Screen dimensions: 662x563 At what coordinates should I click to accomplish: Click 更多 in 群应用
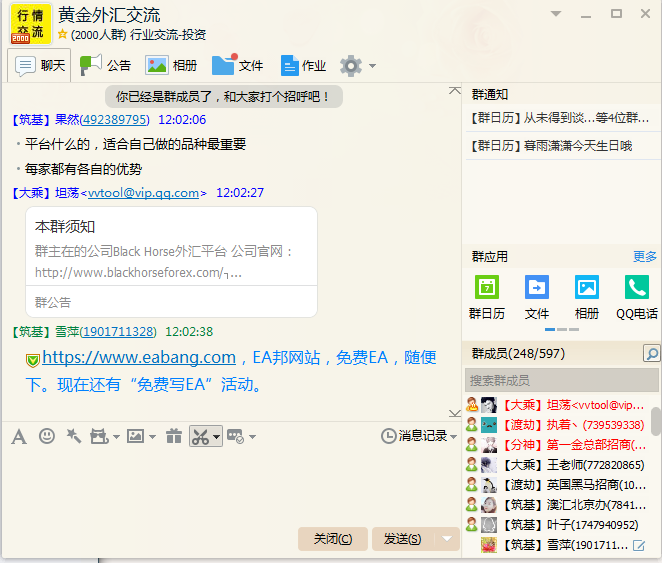645,257
